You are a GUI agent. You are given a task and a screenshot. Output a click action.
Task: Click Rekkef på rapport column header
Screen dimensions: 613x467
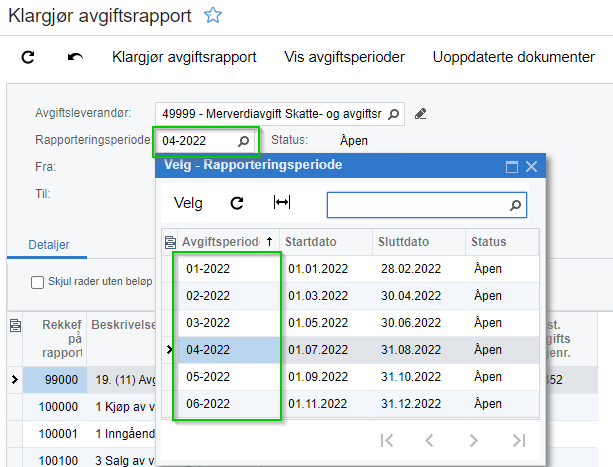pos(55,339)
